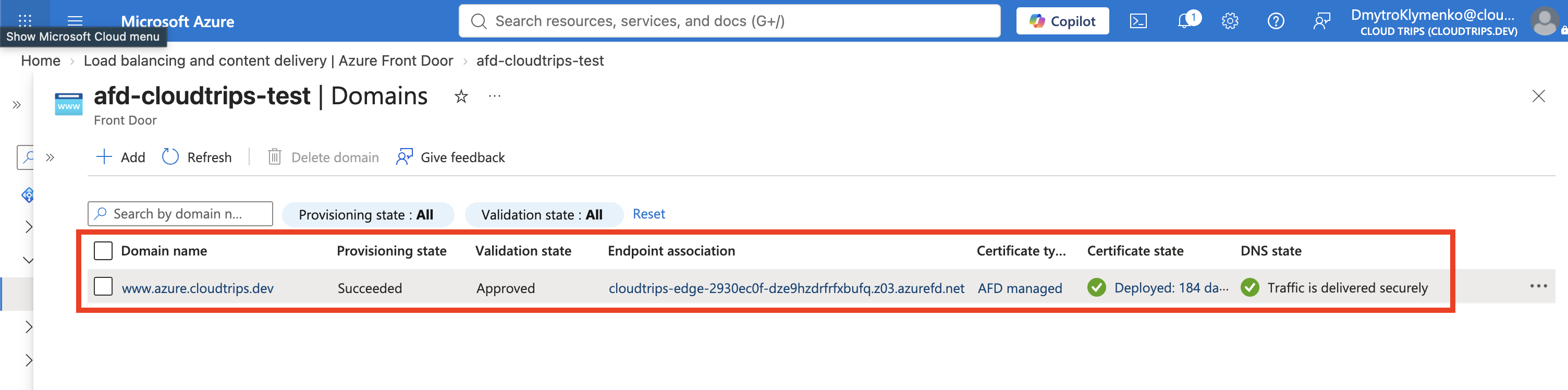Open cloudtrips-edge endpoint link
The height and width of the screenshot is (390, 1568).
click(787, 288)
